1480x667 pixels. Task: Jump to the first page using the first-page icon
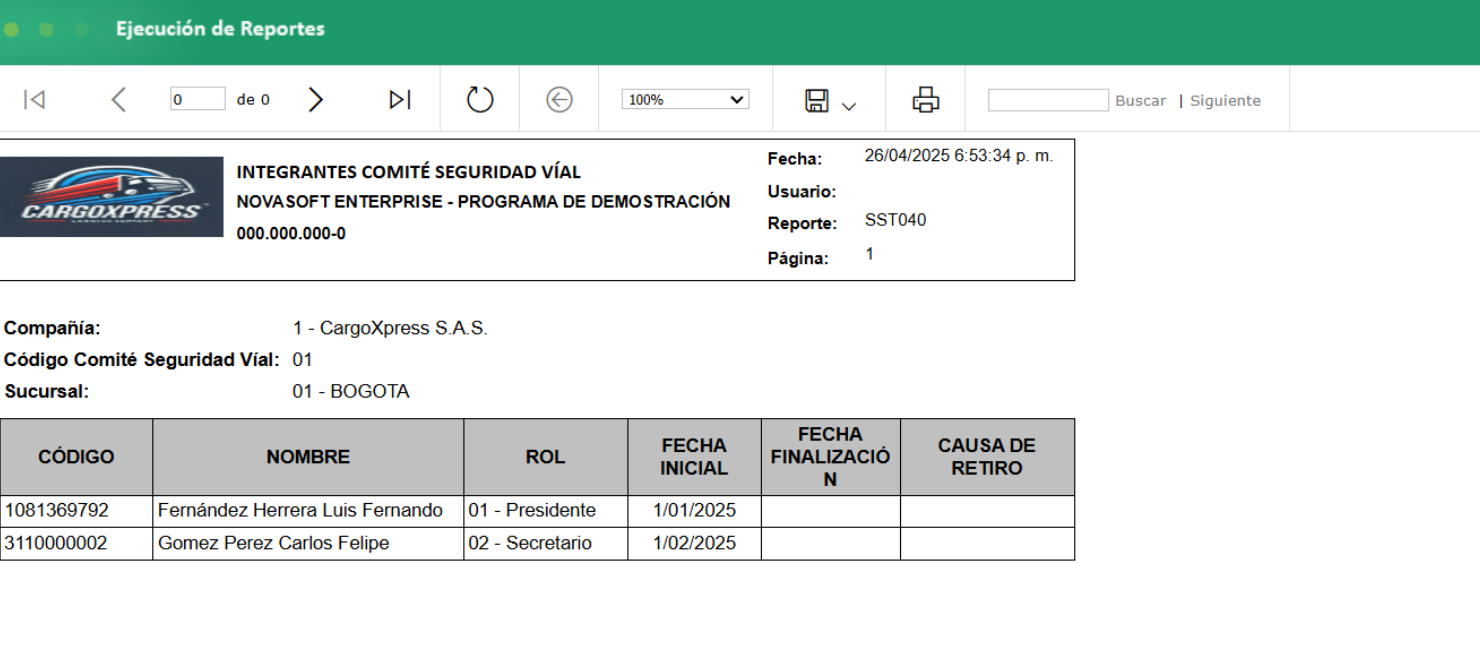point(35,99)
